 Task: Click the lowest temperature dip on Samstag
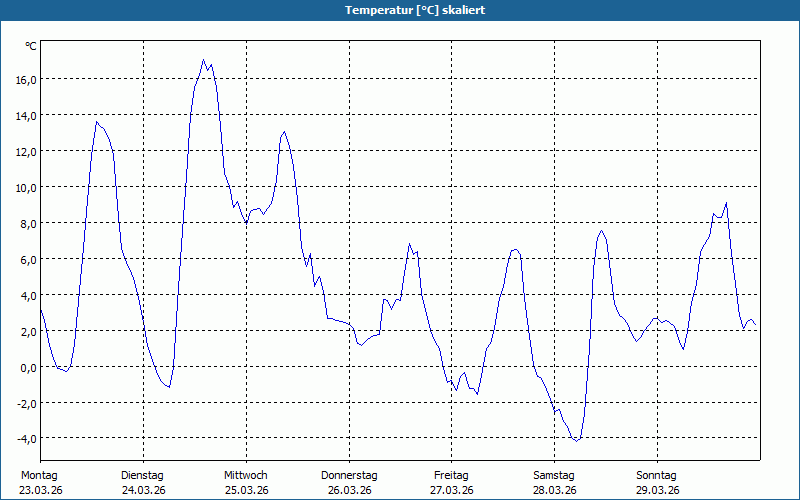coord(577,441)
